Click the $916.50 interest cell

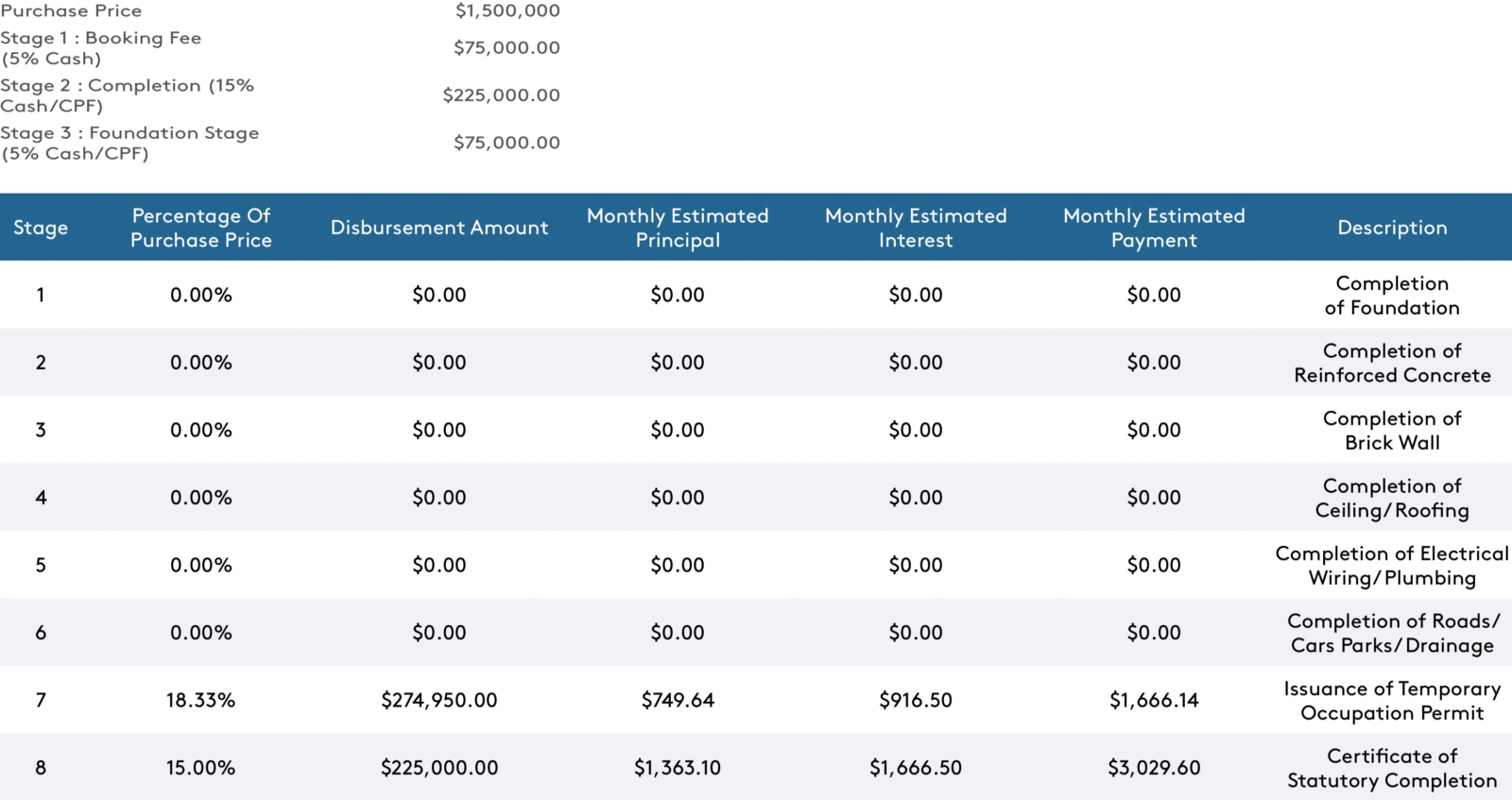(x=916, y=700)
